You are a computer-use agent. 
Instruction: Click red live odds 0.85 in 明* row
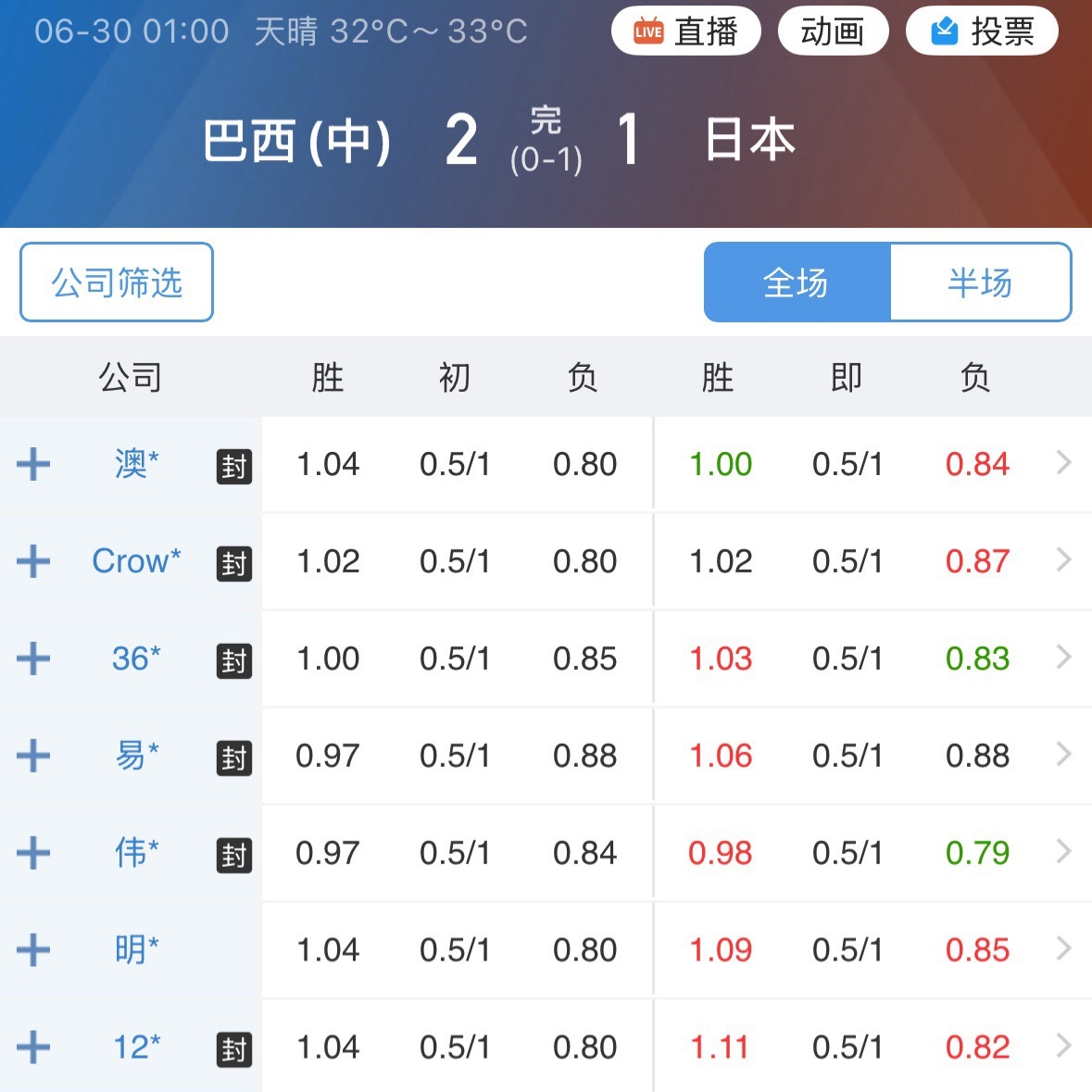(977, 950)
